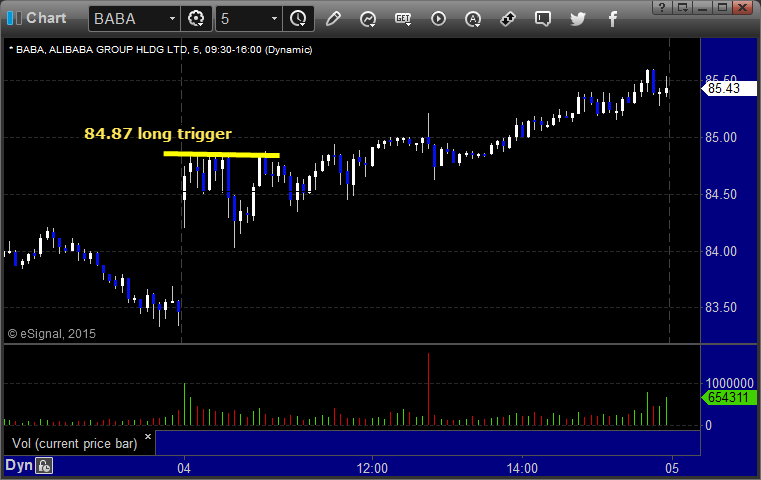Click the 14:00 time axis label
The height and width of the screenshot is (480, 761).
[x=522, y=468]
